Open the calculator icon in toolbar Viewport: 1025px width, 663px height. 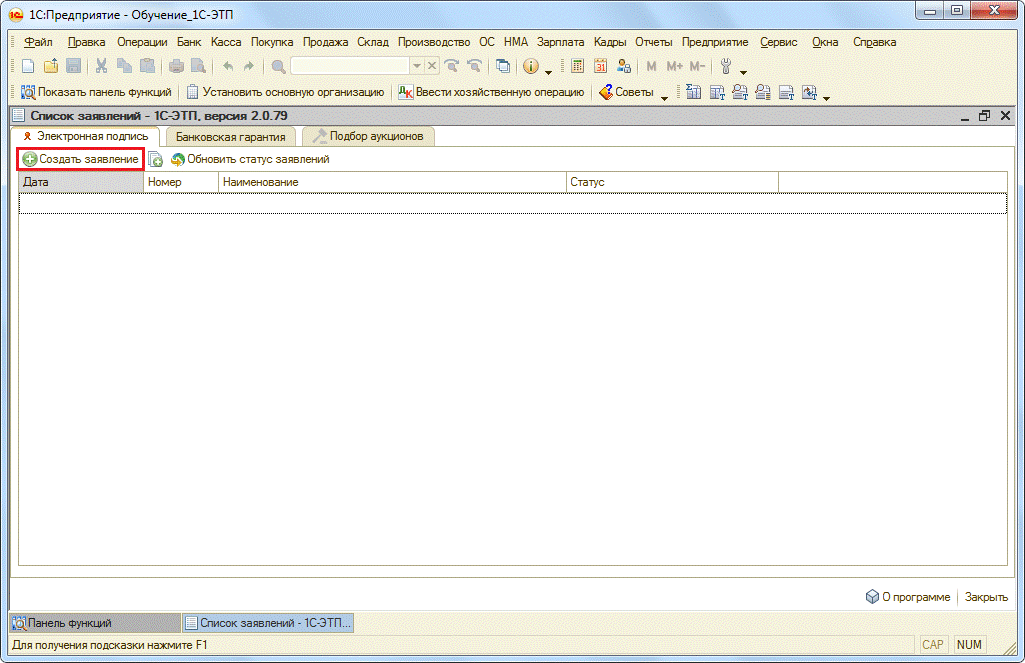pyautogui.click(x=578, y=66)
